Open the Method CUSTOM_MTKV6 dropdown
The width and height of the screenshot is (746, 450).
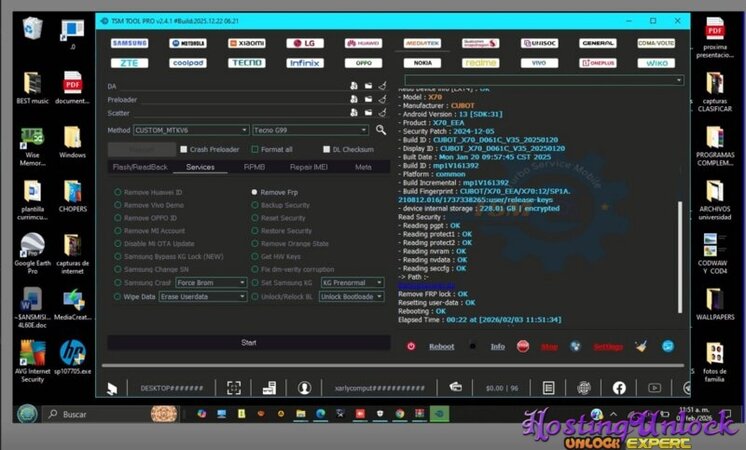click(190, 130)
